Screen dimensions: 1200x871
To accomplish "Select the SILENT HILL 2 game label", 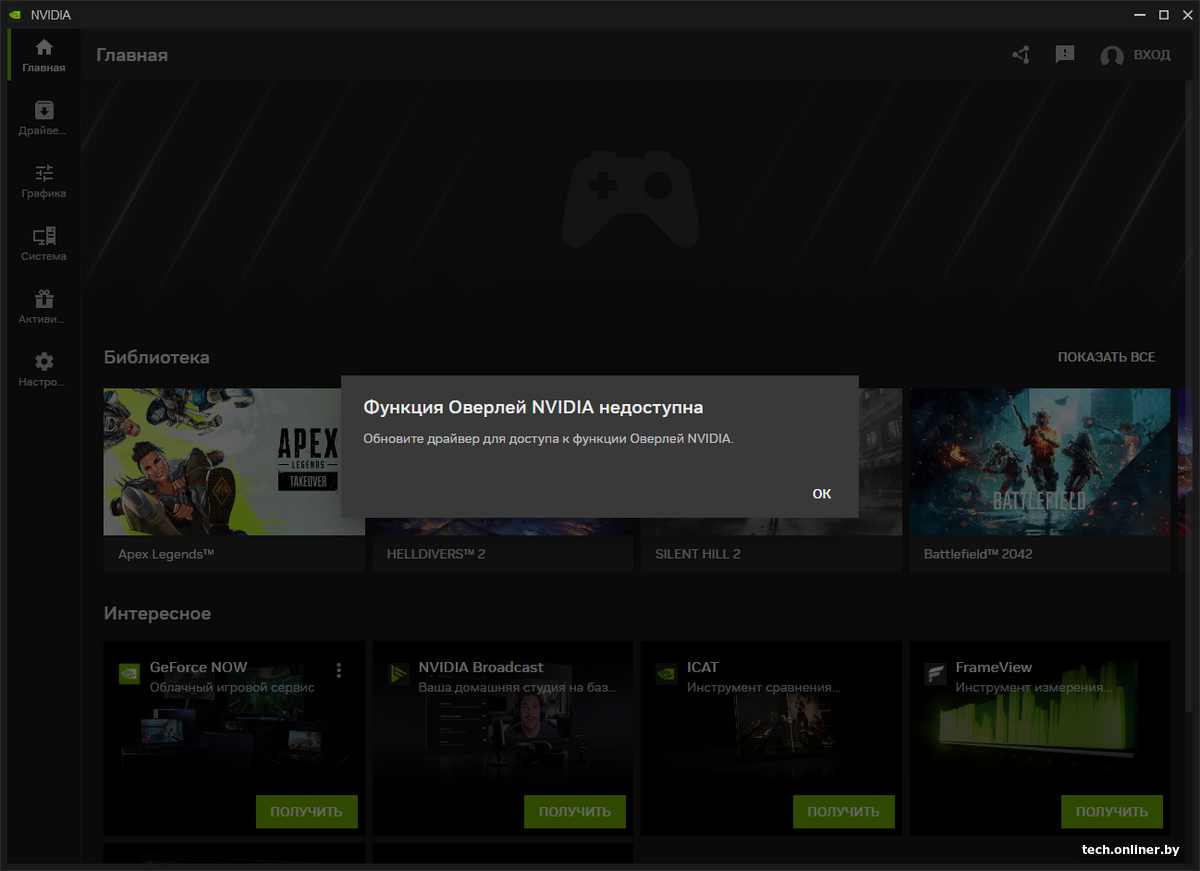I will click(x=698, y=554).
